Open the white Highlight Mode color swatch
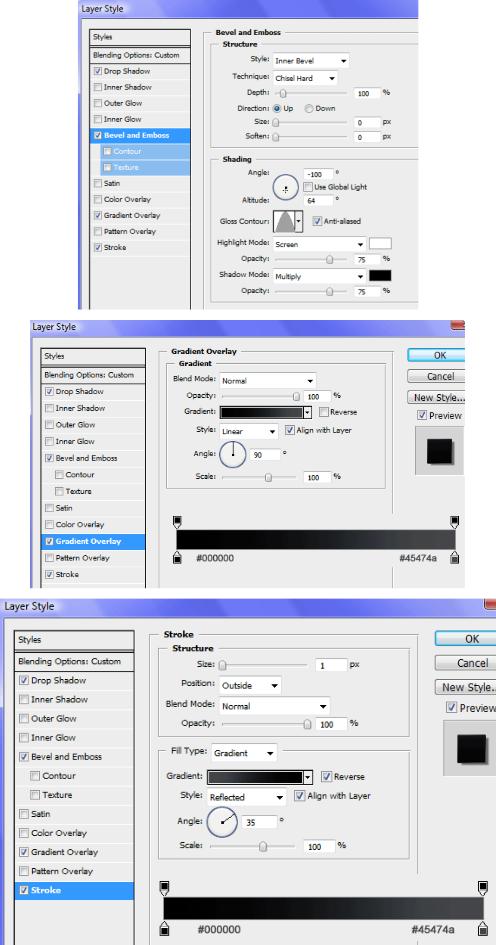The height and width of the screenshot is (945, 496). (x=380, y=244)
